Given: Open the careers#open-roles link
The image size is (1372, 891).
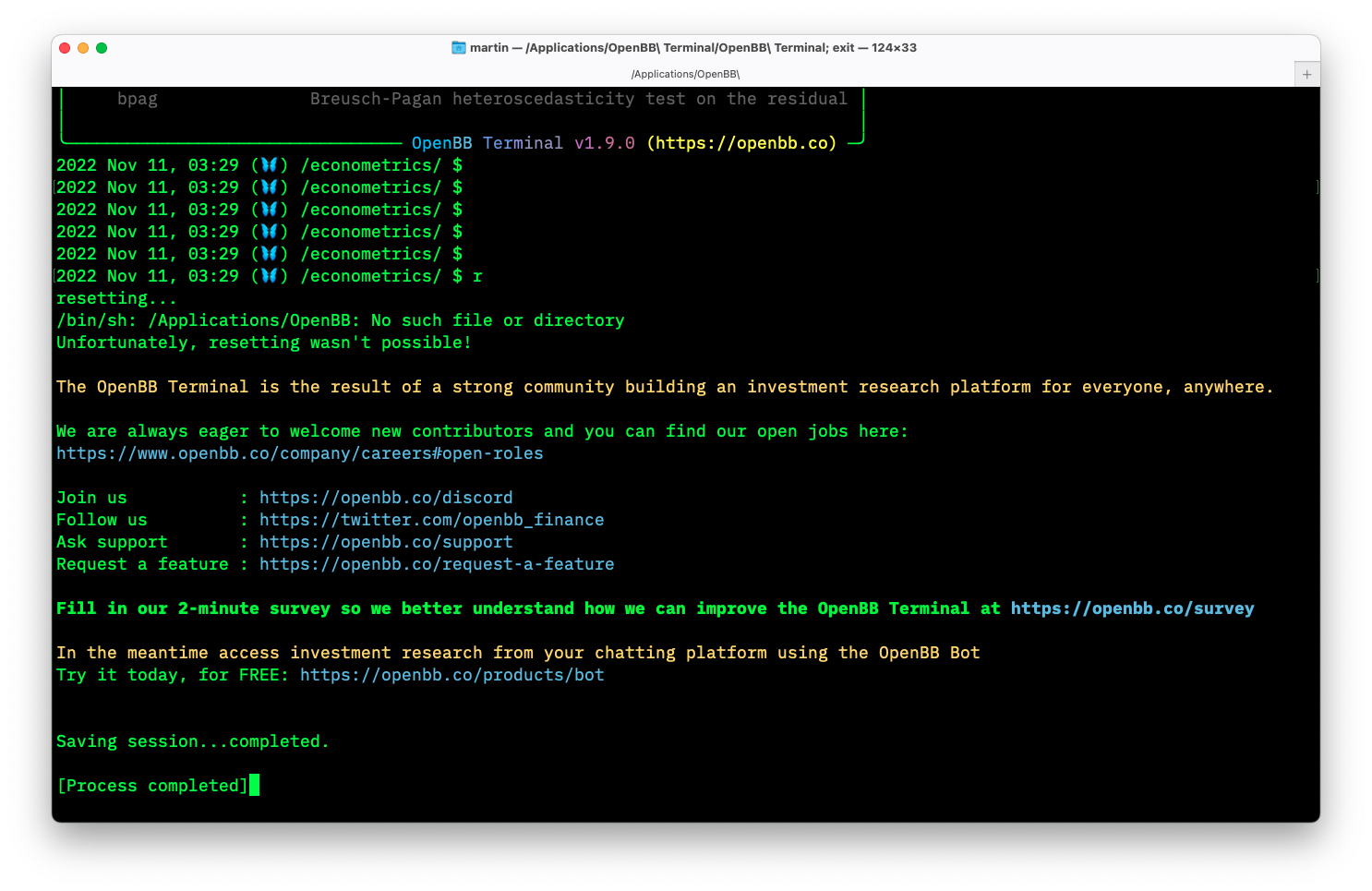Looking at the screenshot, I should pyautogui.click(x=300, y=453).
